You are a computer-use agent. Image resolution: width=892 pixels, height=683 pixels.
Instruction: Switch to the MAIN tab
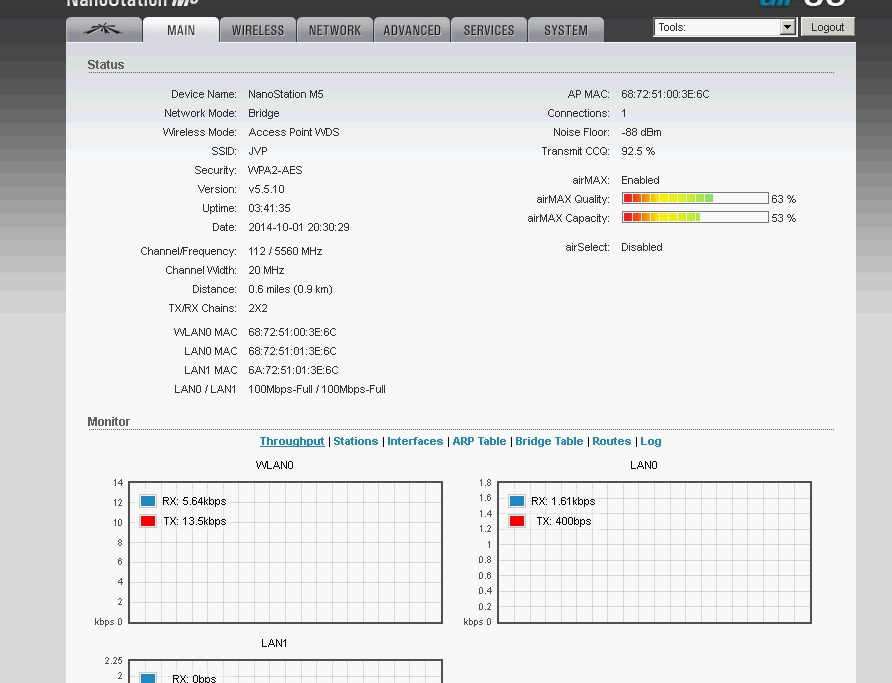[181, 30]
